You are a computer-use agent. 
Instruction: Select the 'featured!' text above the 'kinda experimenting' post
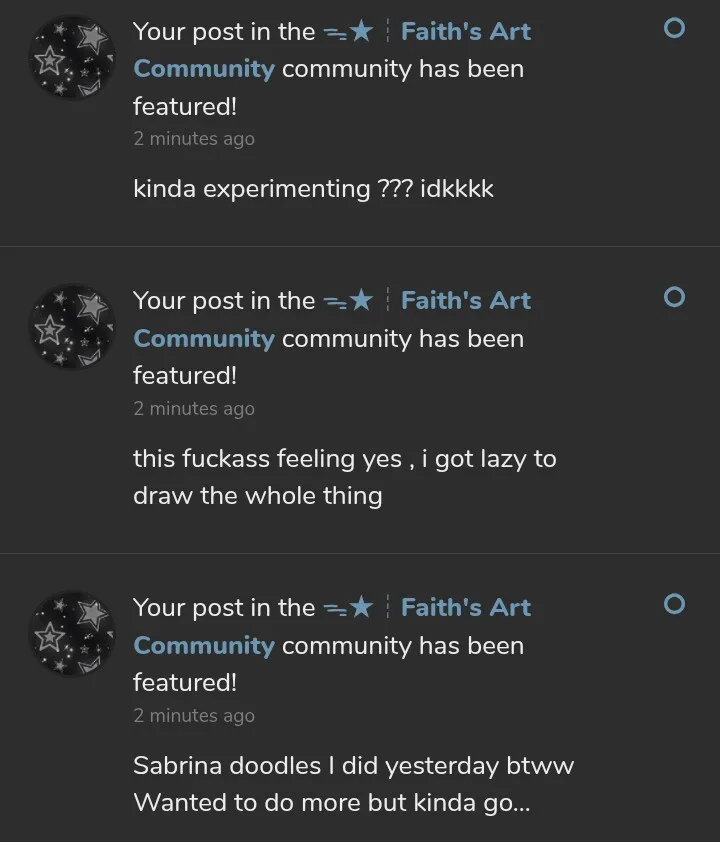185,106
